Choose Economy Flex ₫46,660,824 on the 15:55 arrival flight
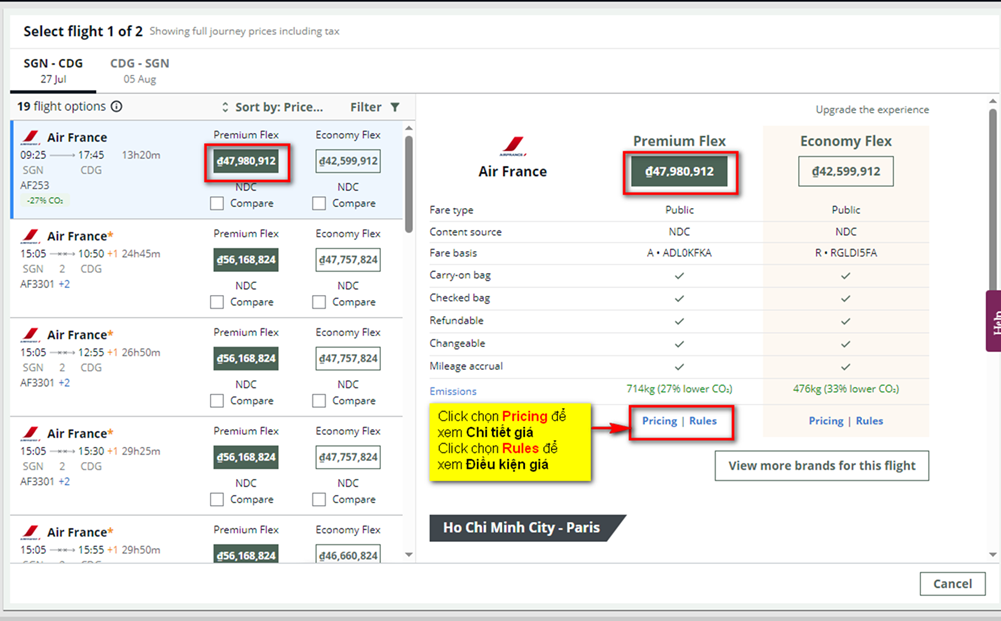The height and width of the screenshot is (621, 1001). [348, 555]
